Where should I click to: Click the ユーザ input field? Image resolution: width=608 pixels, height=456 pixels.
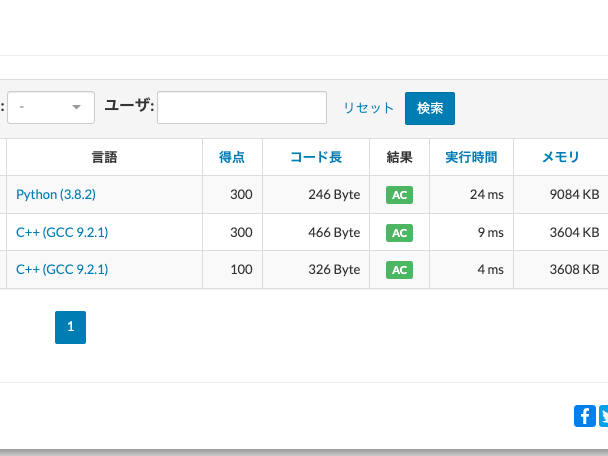(x=242, y=107)
